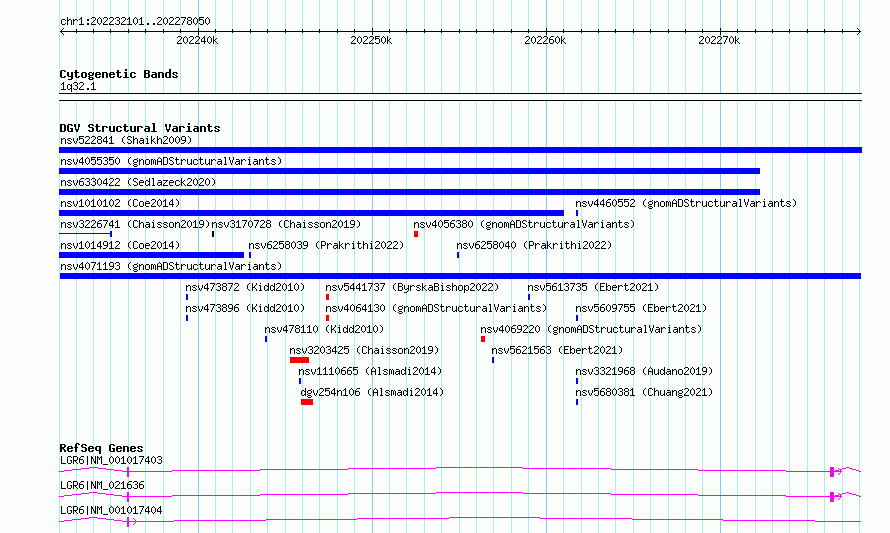Click the nsv6258039 (Prakrithi2022) label
This screenshot has height=533, width=890.
pyautogui.click(x=326, y=245)
